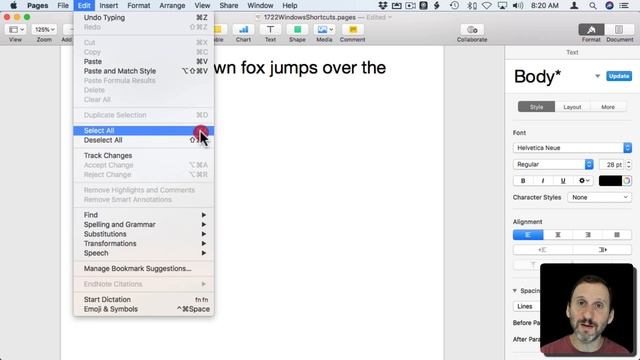Viewport: 640px width, 360px height.
Task: Choose Paste menu item
Action: (144, 62)
